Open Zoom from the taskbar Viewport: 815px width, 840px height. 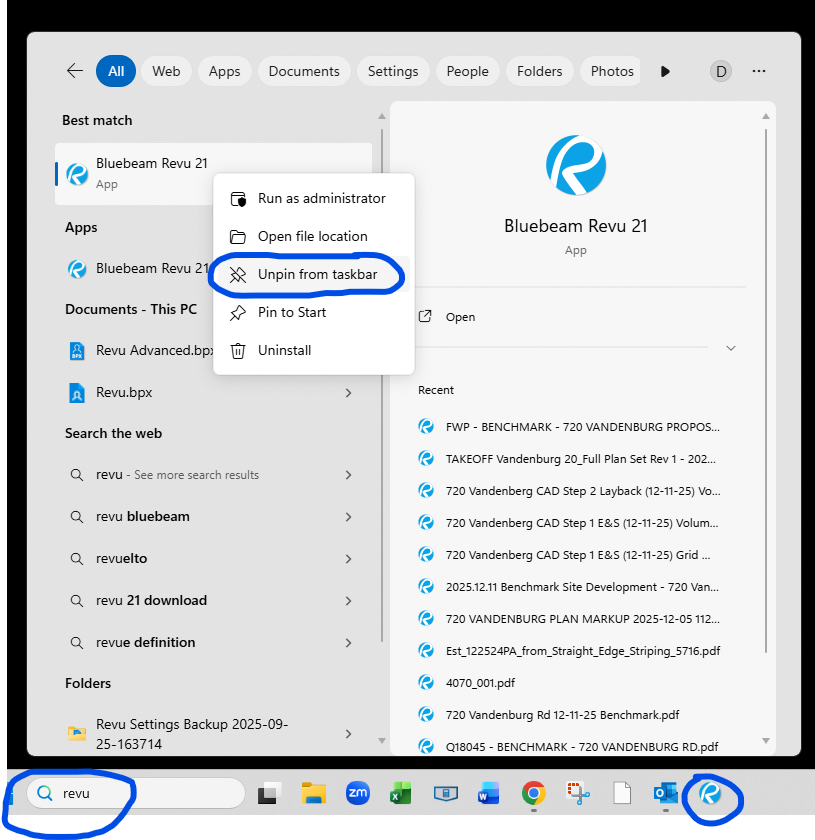point(358,793)
